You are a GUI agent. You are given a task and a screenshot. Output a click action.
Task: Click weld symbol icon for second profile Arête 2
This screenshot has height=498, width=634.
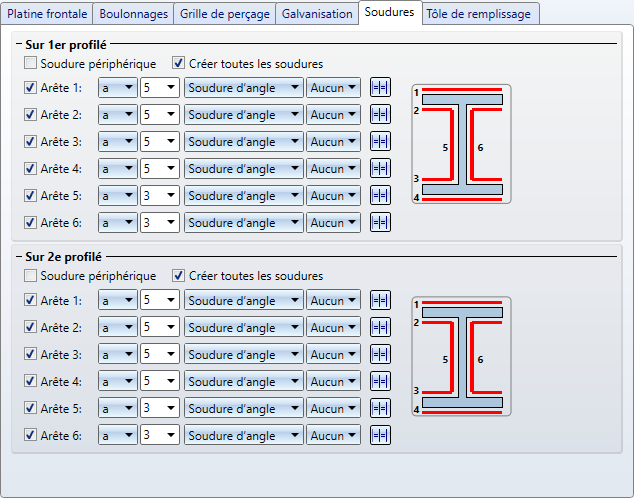point(380,328)
